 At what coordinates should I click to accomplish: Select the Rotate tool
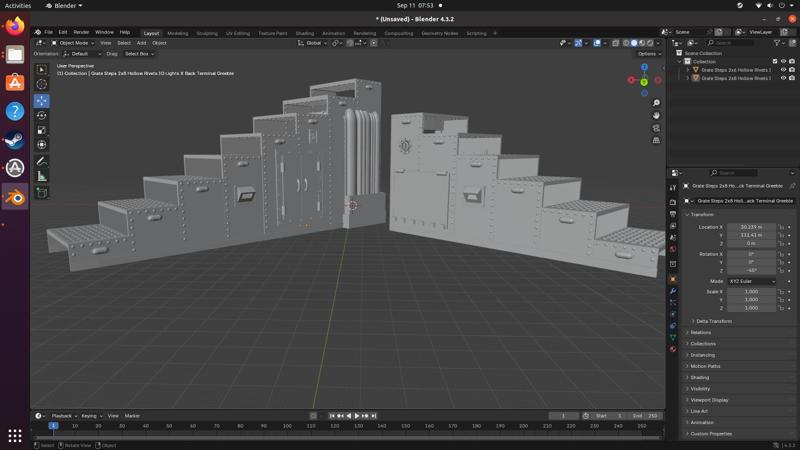click(42, 115)
